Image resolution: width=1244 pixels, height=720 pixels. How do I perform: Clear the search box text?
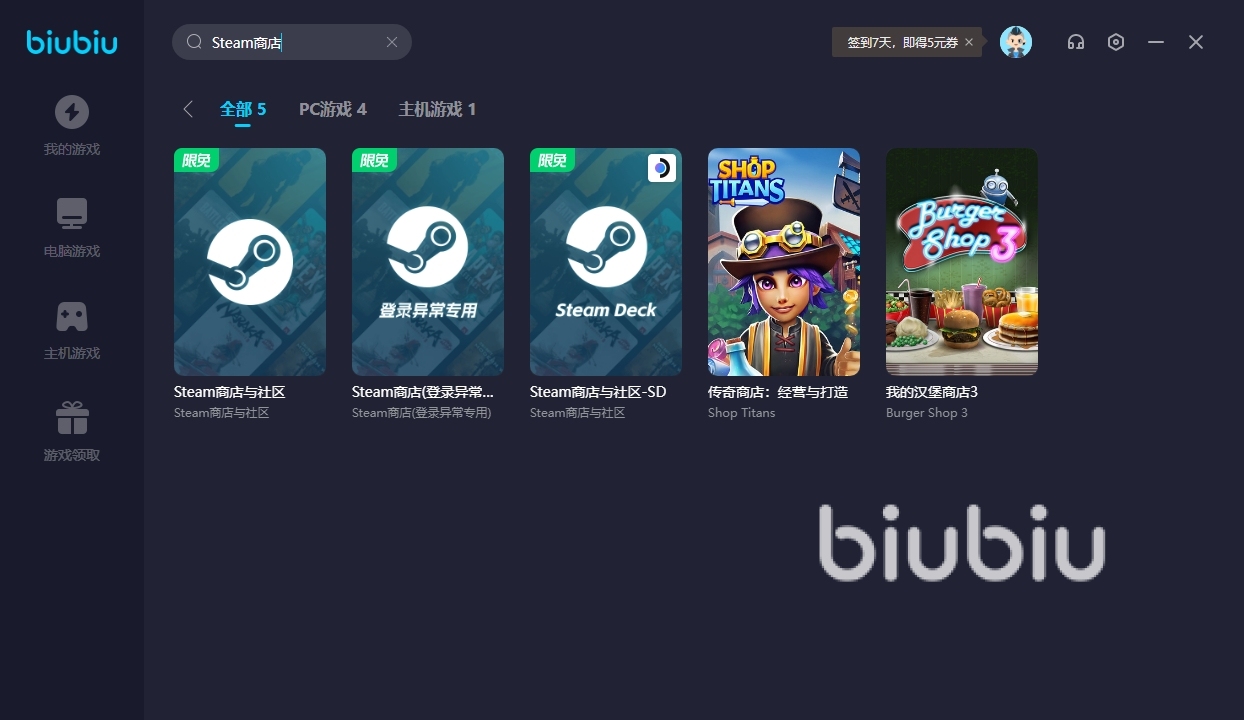coord(392,42)
